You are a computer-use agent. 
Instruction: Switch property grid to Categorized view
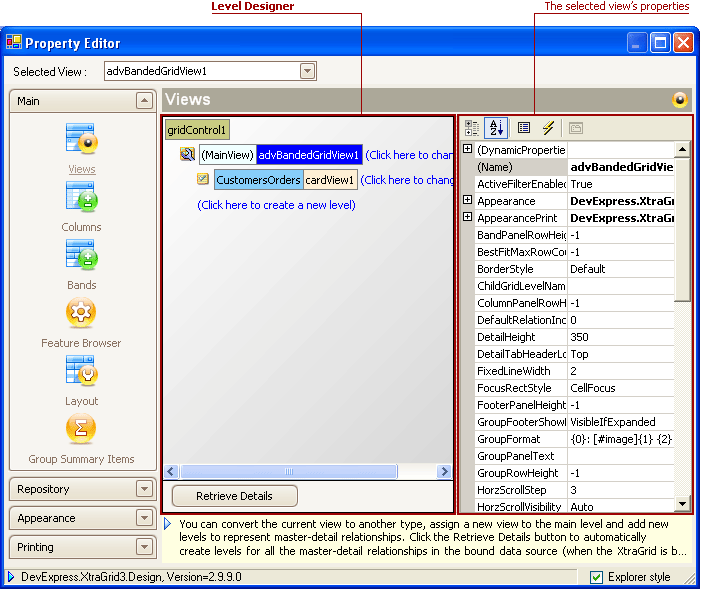click(x=472, y=128)
